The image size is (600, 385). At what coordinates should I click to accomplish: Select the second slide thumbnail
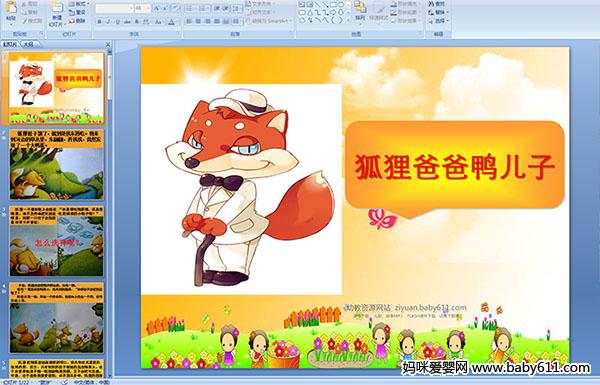pyautogui.click(x=57, y=165)
